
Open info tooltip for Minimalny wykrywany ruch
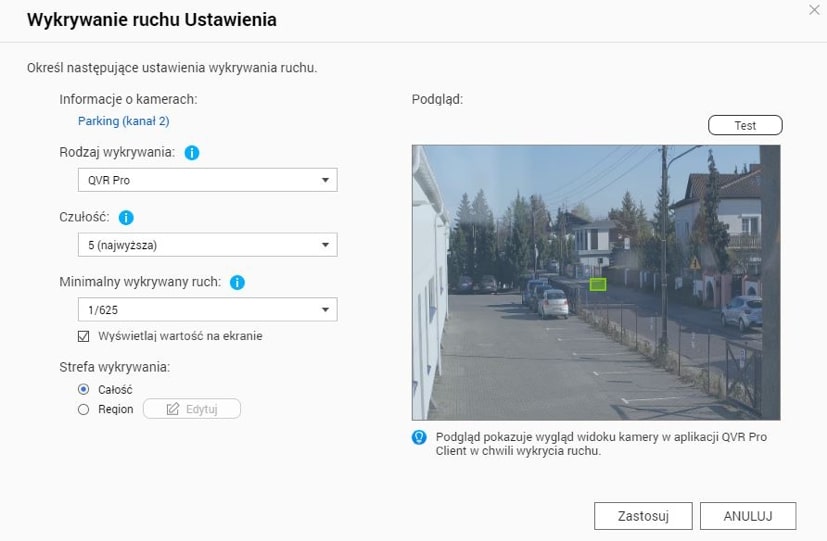tap(237, 283)
